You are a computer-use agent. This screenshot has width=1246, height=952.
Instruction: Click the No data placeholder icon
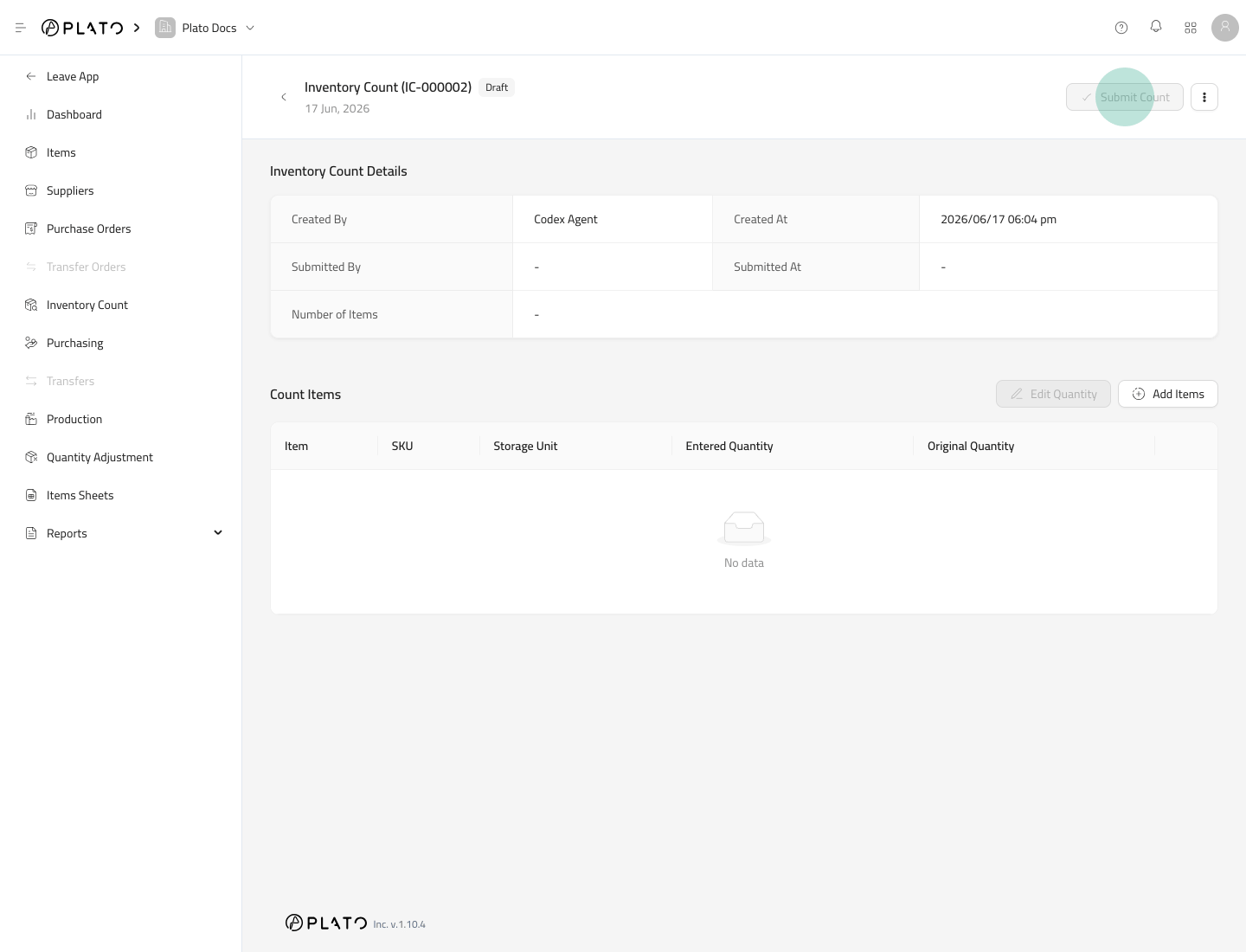[x=744, y=528]
